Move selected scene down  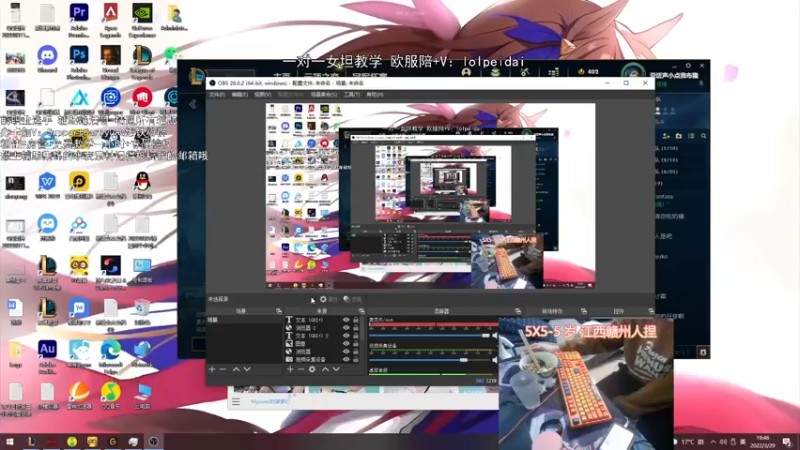[x=247, y=369]
